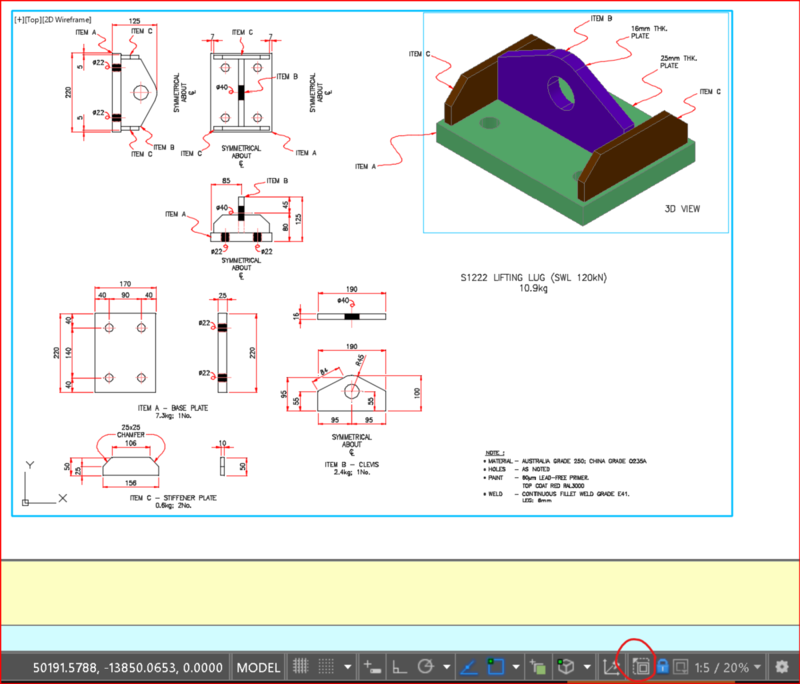Turn on the object snap icon

click(x=495, y=667)
